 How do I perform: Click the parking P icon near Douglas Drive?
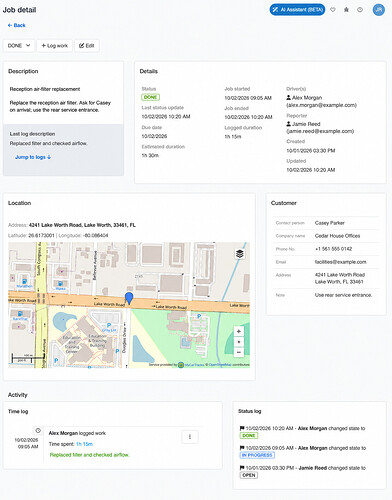[117, 351]
